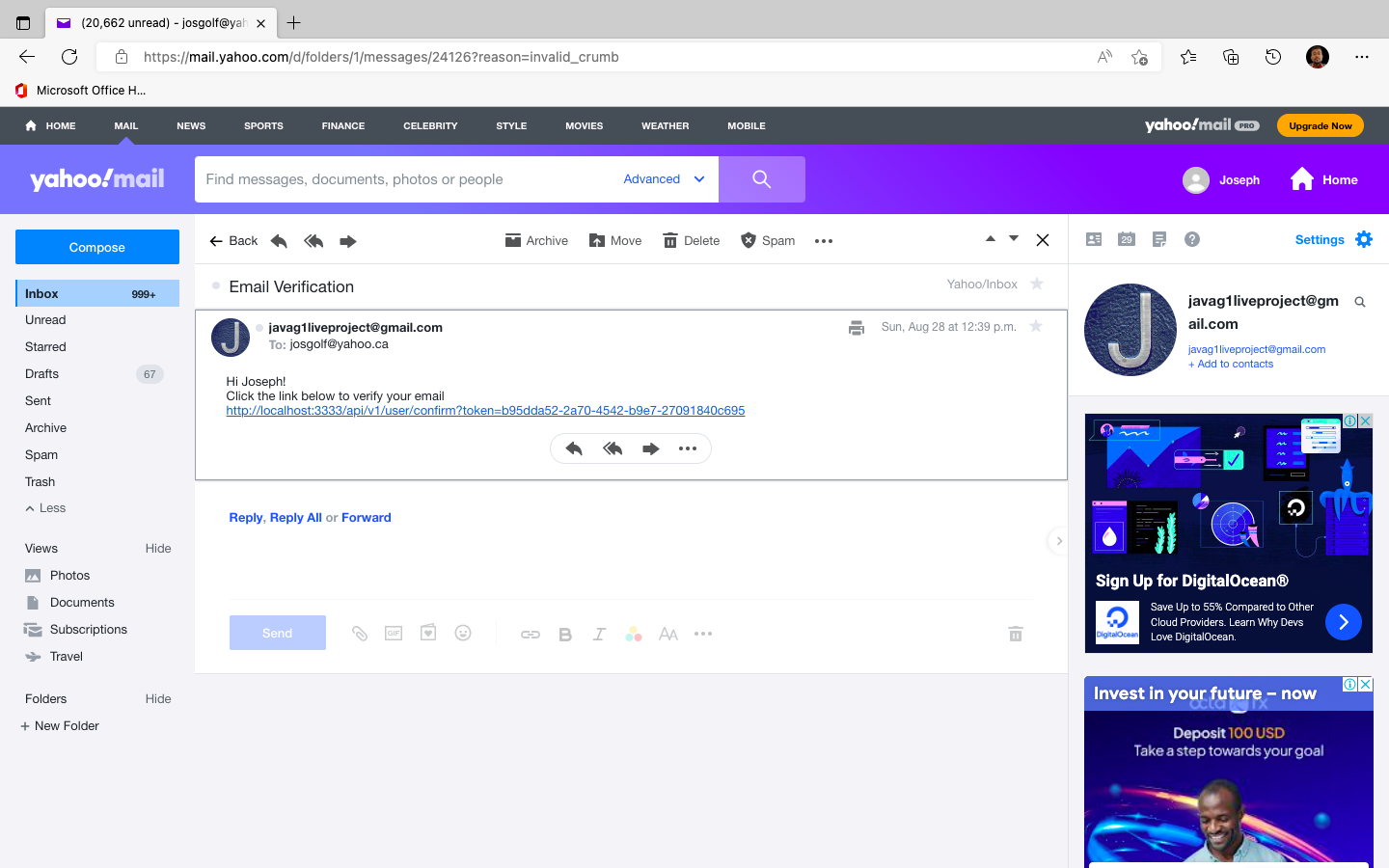The width and height of the screenshot is (1389, 868).
Task: Open the emoji picker in compose toolbar
Action: coord(462,633)
